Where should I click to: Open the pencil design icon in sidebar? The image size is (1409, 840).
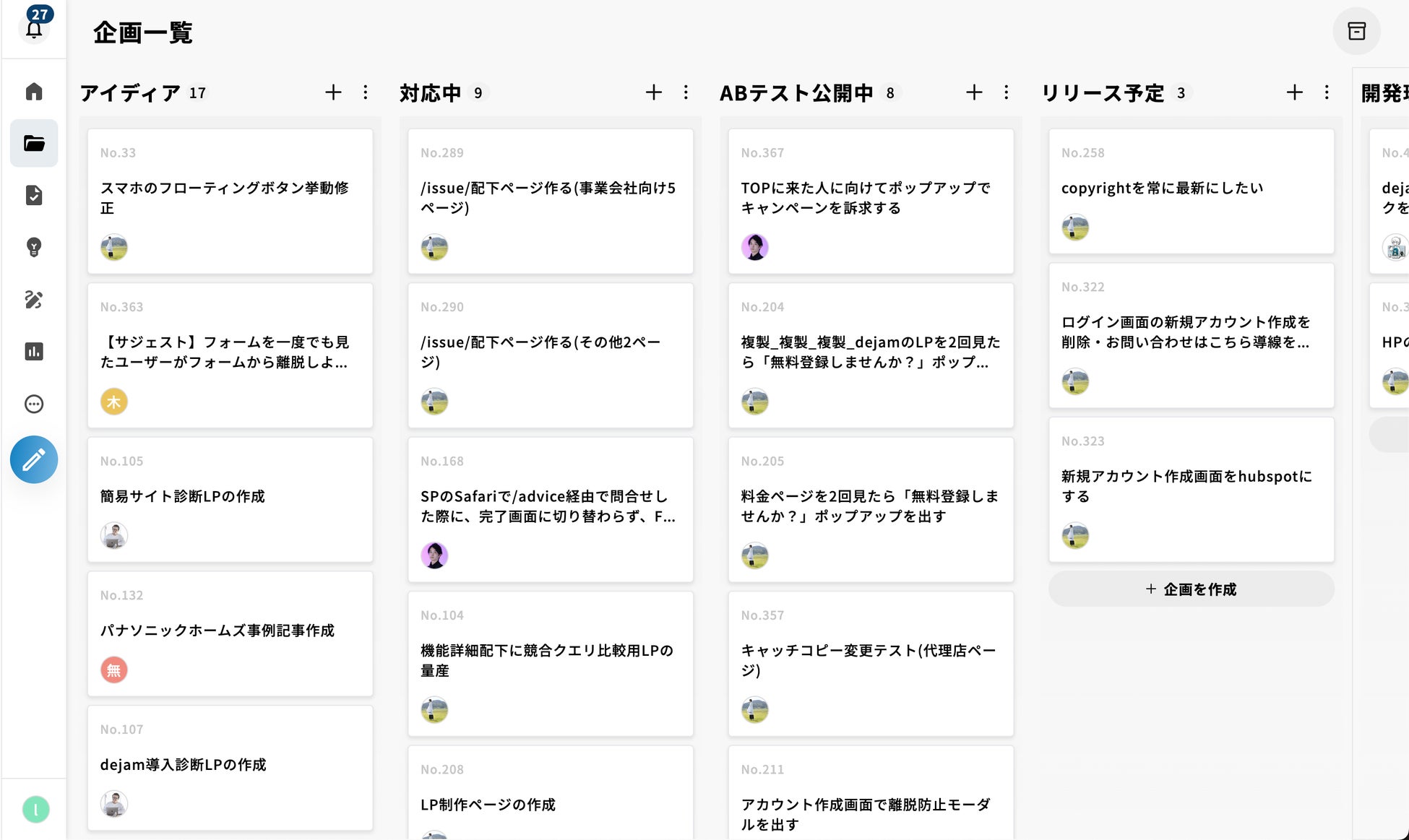pyautogui.click(x=34, y=299)
